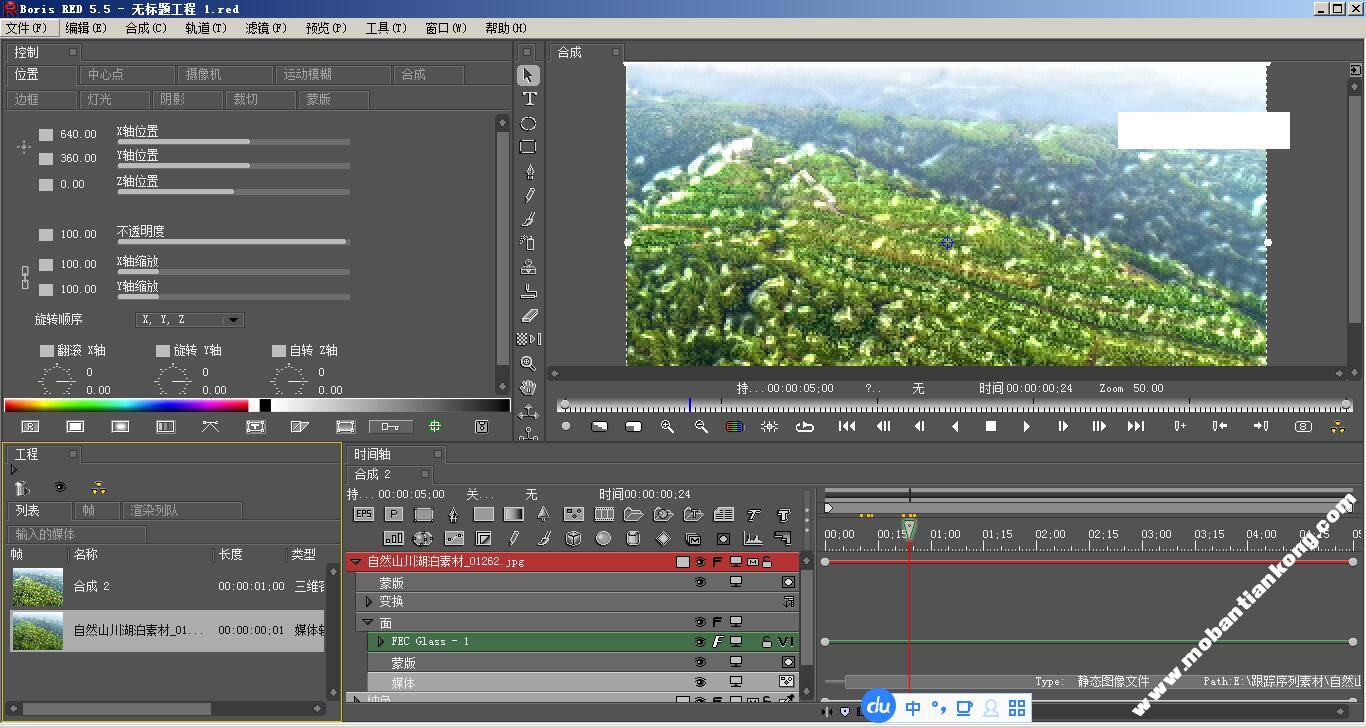
Task: Click the play forward button
Action: (x=1026, y=426)
